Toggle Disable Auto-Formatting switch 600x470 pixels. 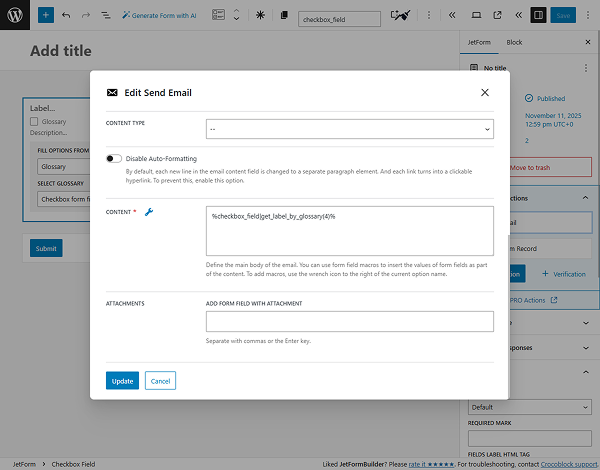[x=114, y=158]
